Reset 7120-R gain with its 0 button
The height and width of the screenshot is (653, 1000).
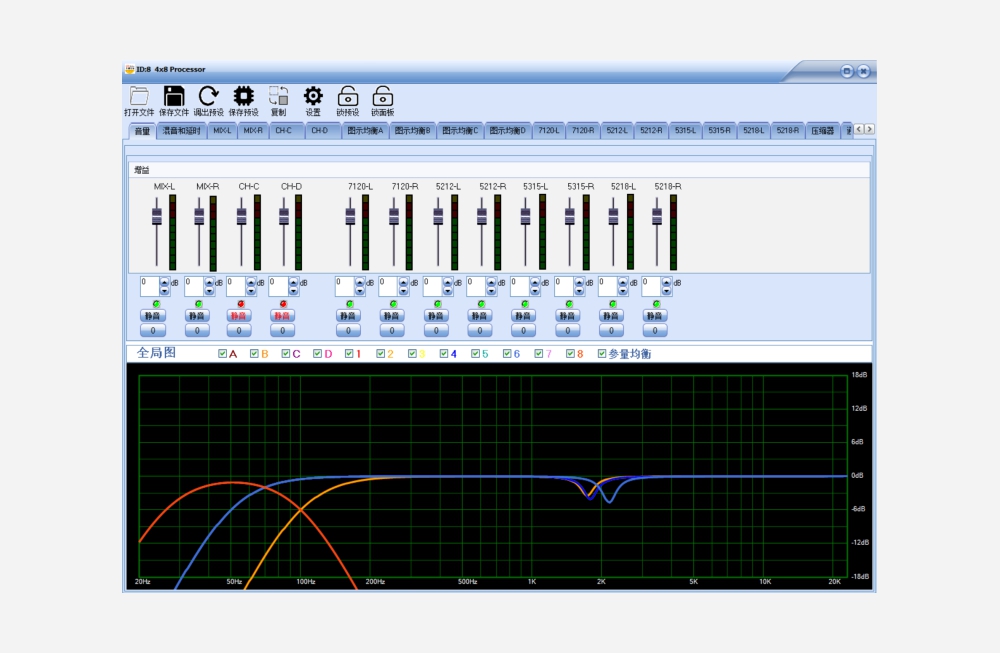pyautogui.click(x=392, y=330)
